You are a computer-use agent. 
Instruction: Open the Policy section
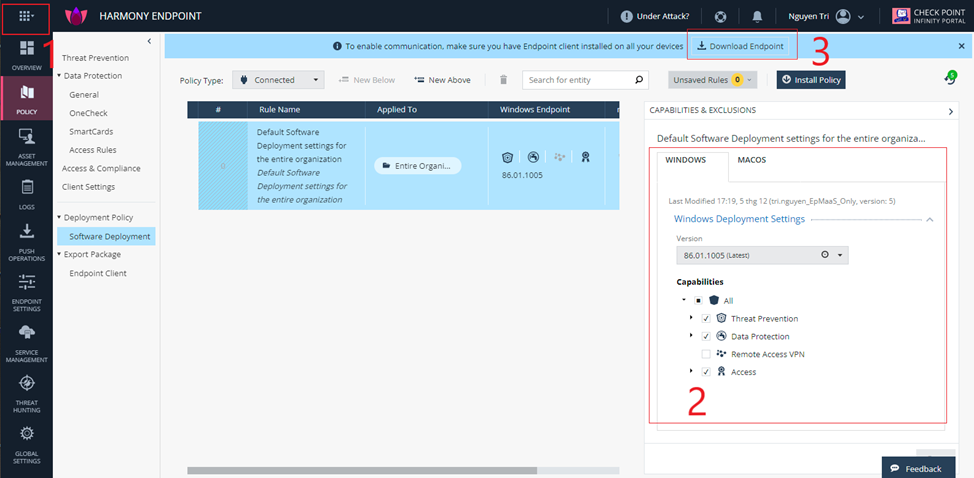coord(27,100)
